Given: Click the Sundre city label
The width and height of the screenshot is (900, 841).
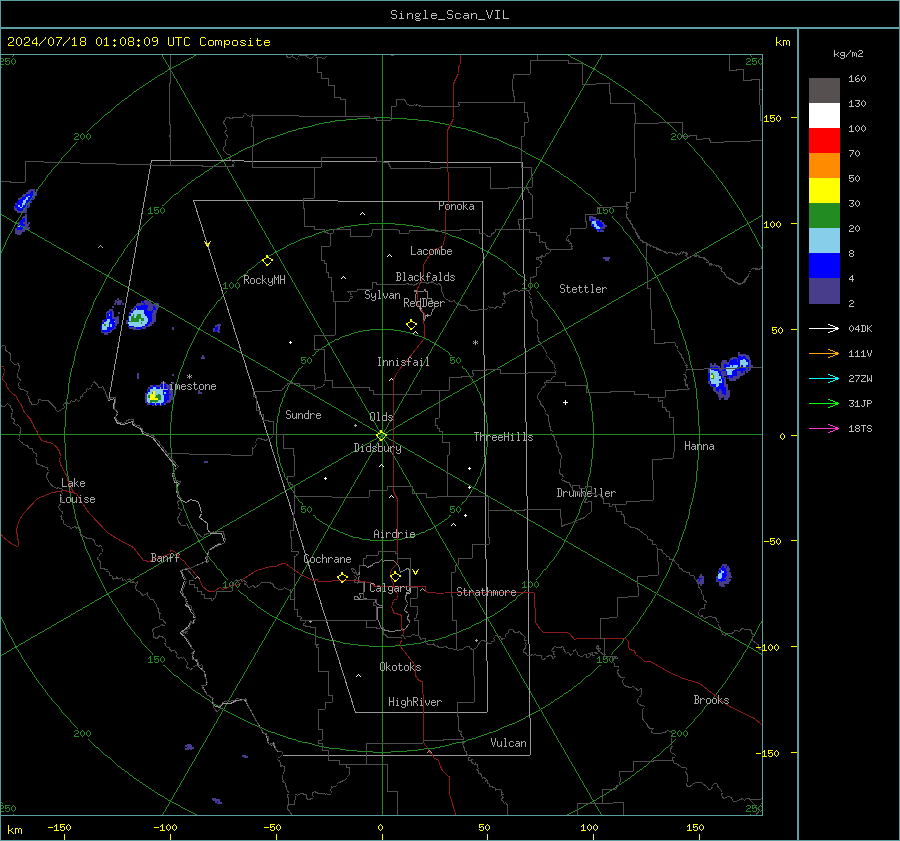Looking at the screenshot, I should 303,415.
